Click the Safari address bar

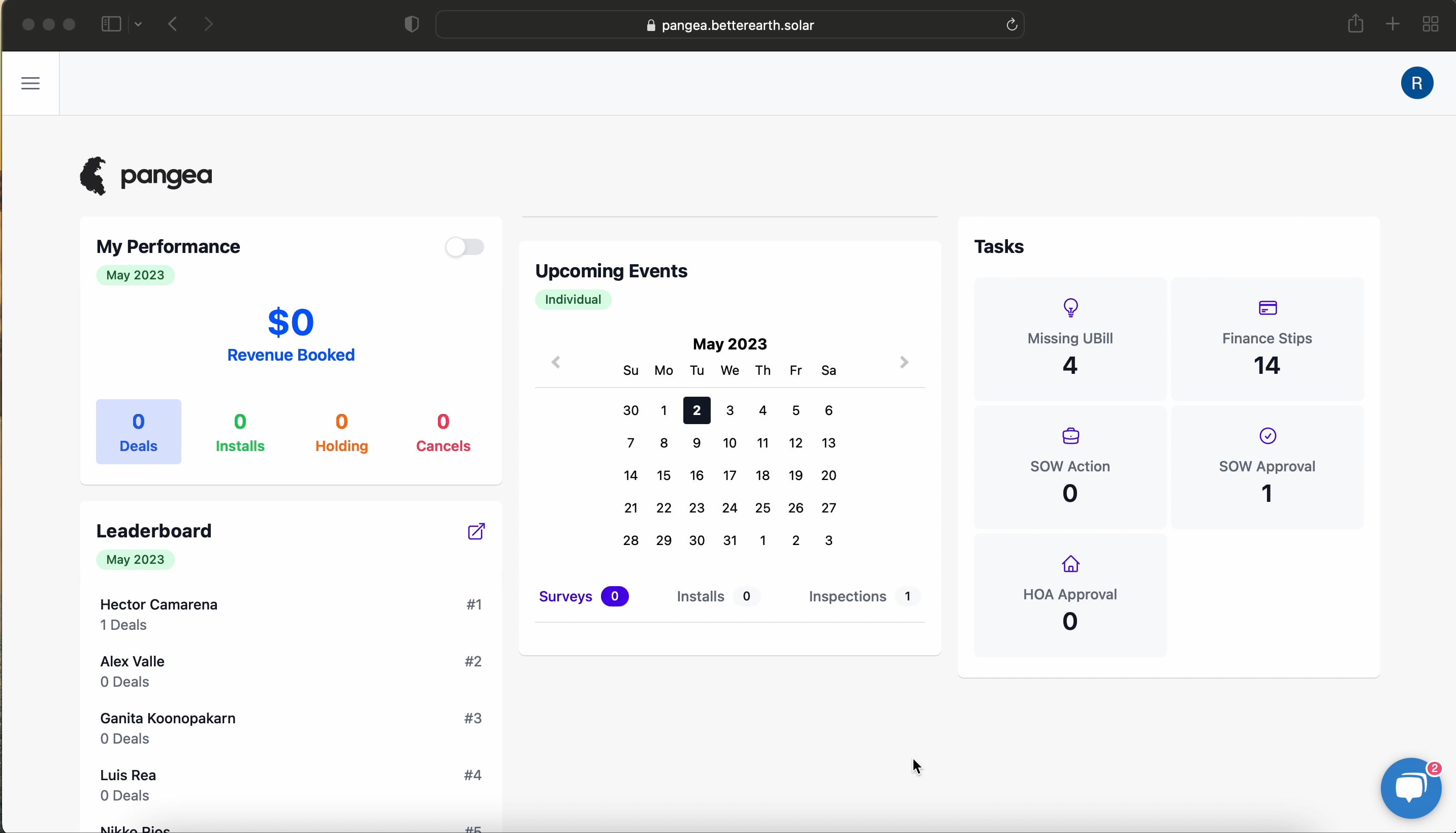click(730, 24)
